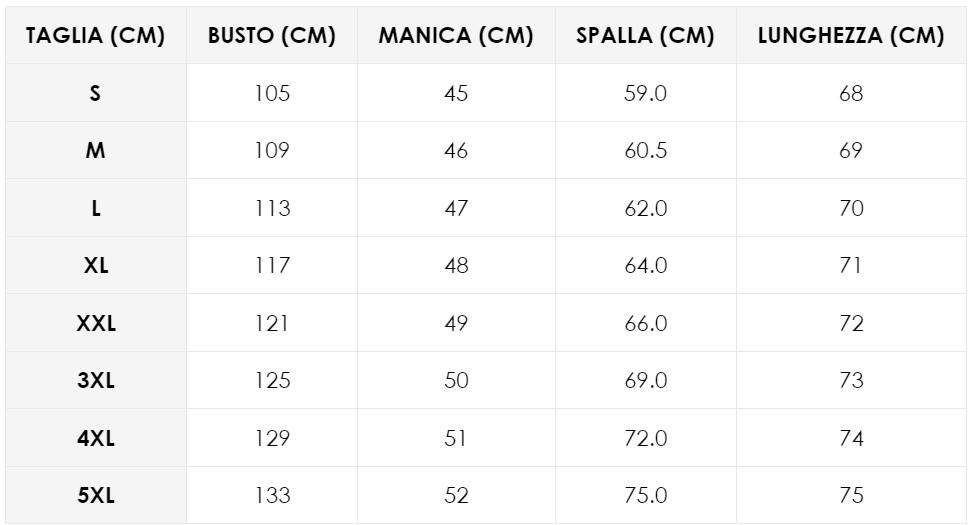Select the L size row label
970x525 pixels.
click(96, 208)
